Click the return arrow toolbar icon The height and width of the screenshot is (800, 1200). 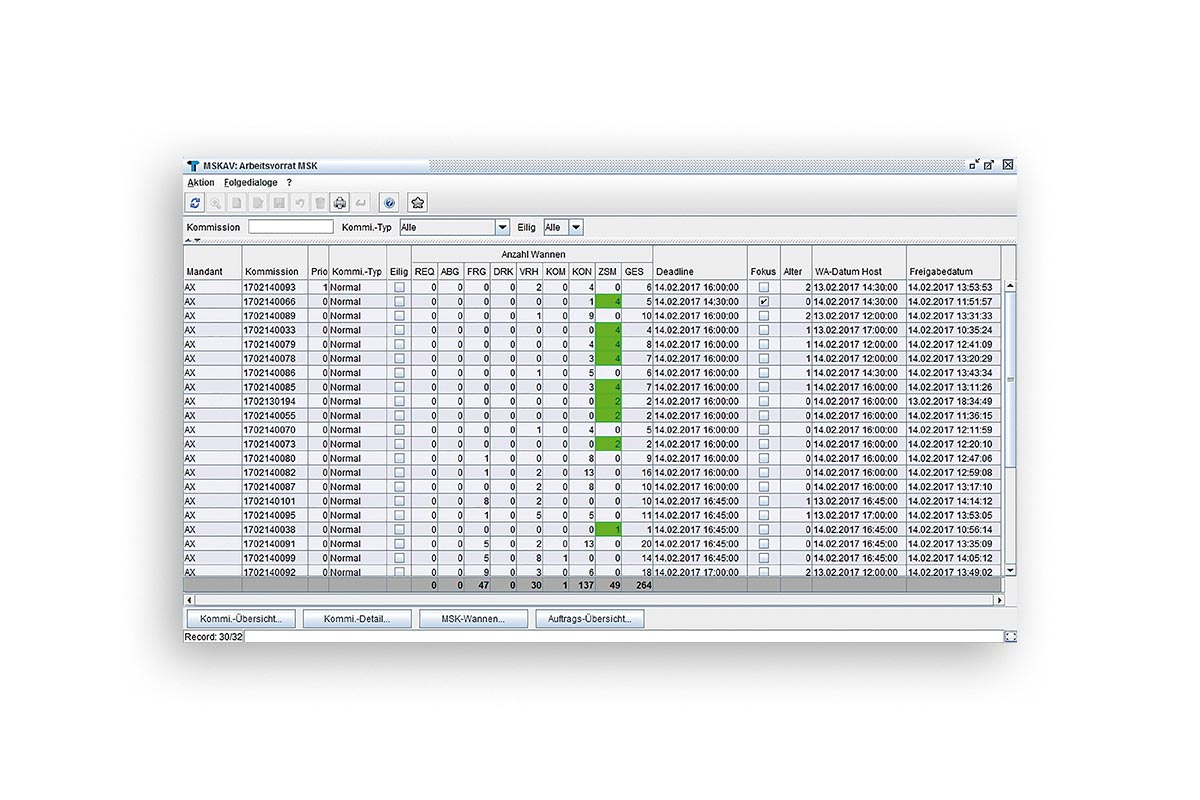[x=361, y=203]
